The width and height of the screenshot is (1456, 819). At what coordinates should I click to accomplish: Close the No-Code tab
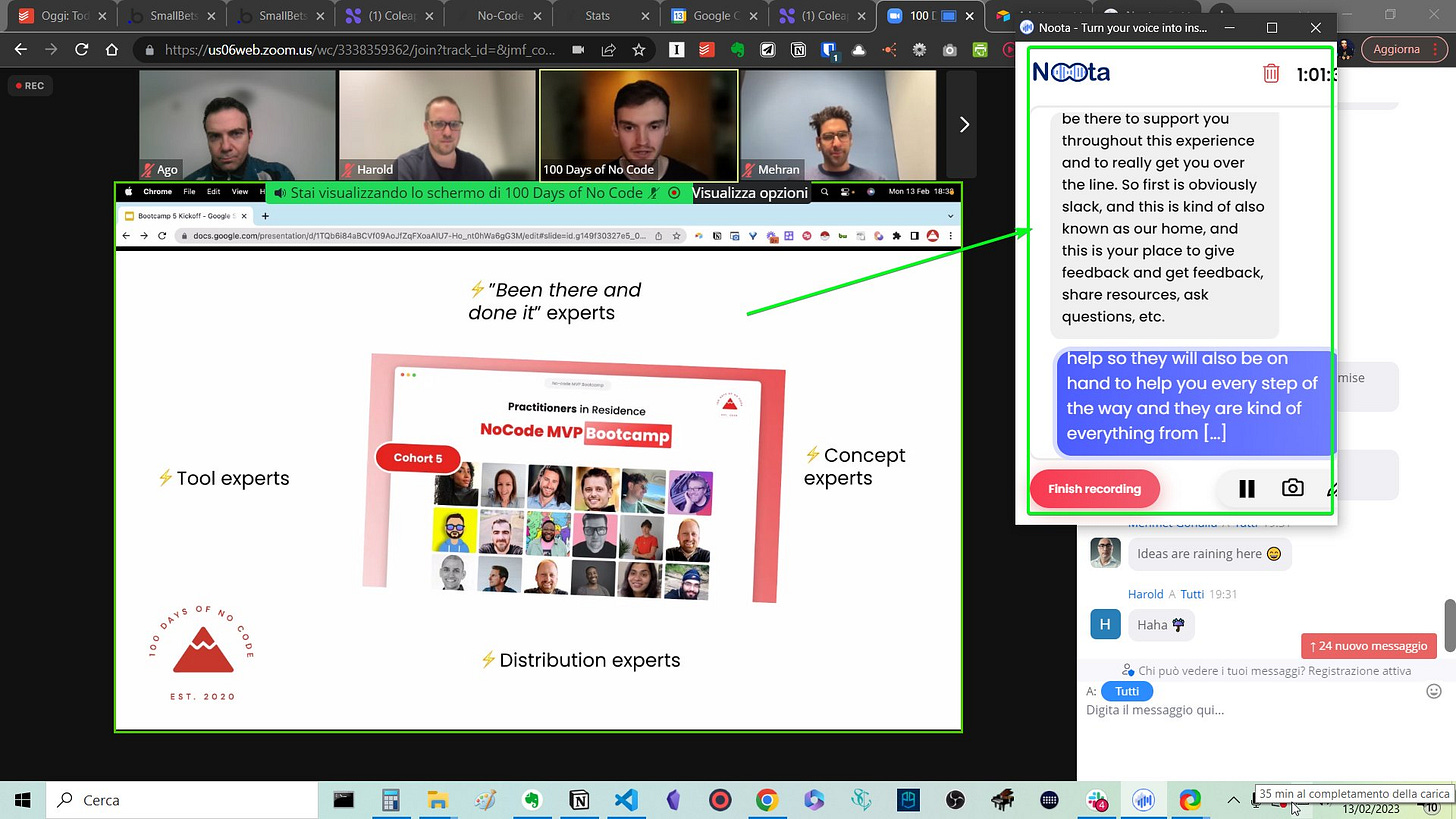pos(536,16)
